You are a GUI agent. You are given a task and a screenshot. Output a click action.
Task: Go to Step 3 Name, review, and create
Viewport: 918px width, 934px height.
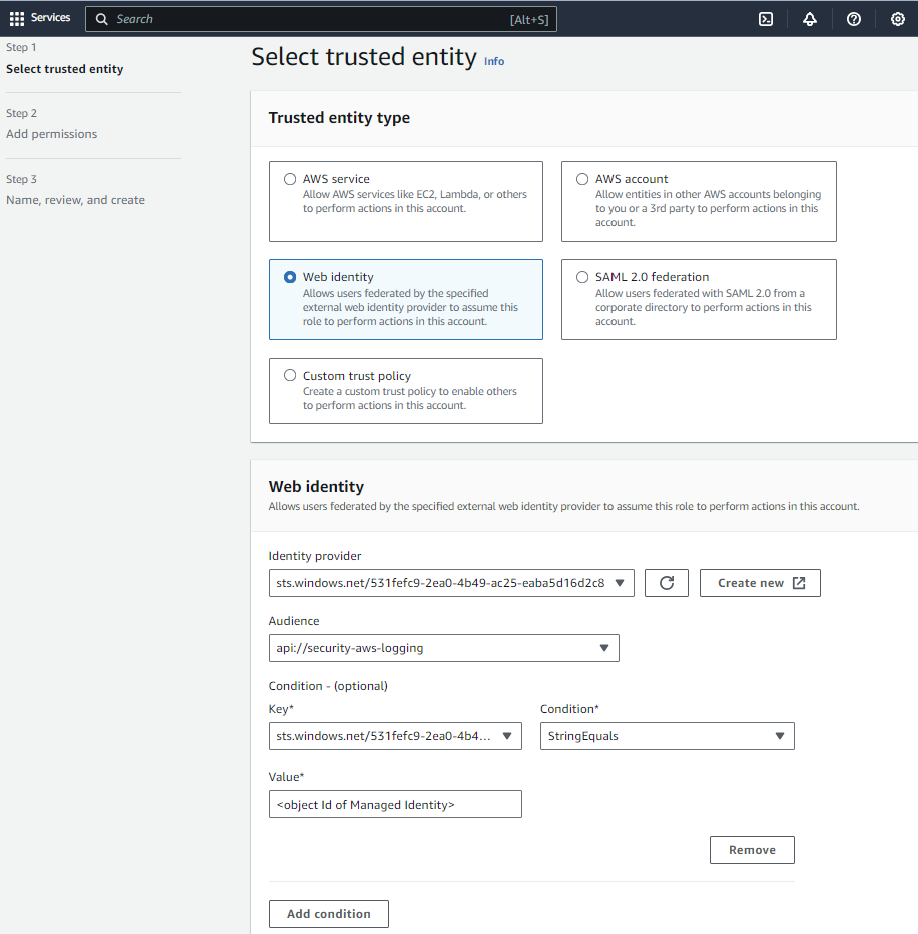pos(75,200)
